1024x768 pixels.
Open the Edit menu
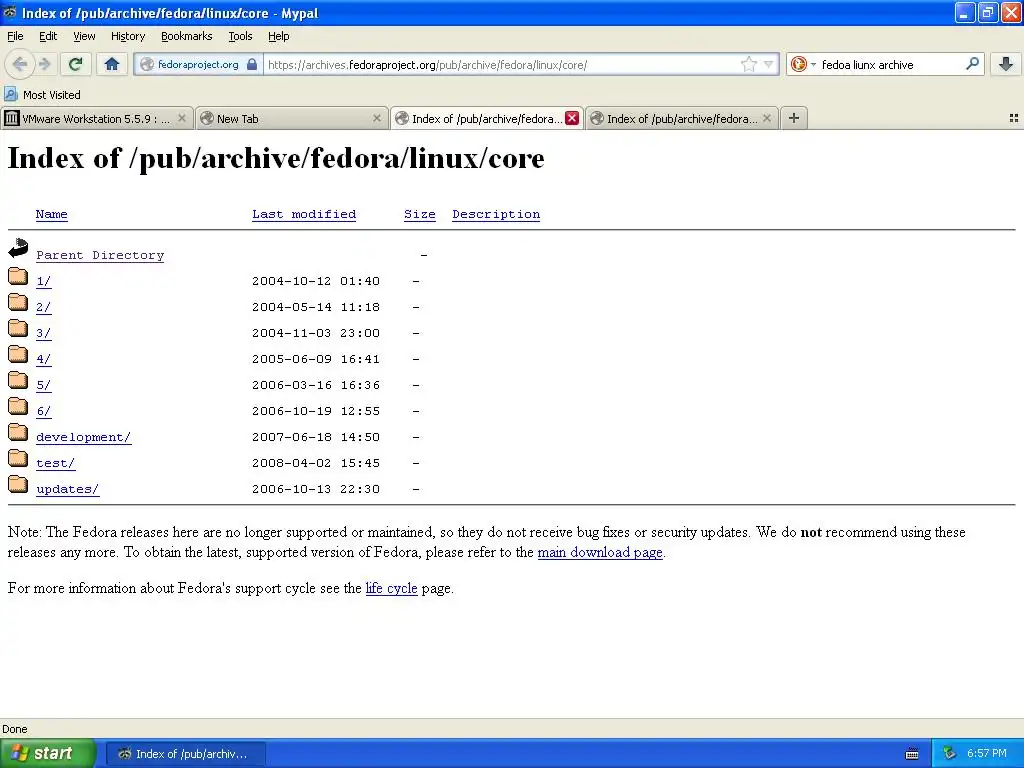(48, 36)
